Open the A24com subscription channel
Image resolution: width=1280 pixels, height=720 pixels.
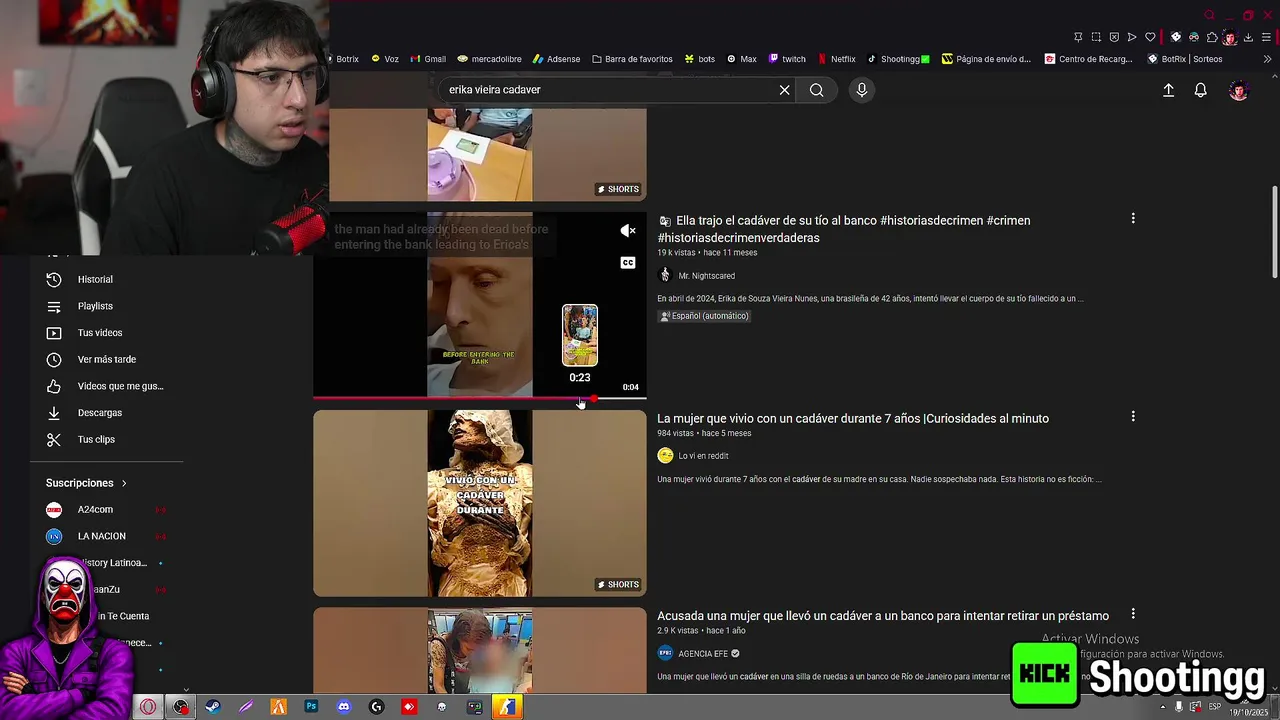[x=95, y=510]
